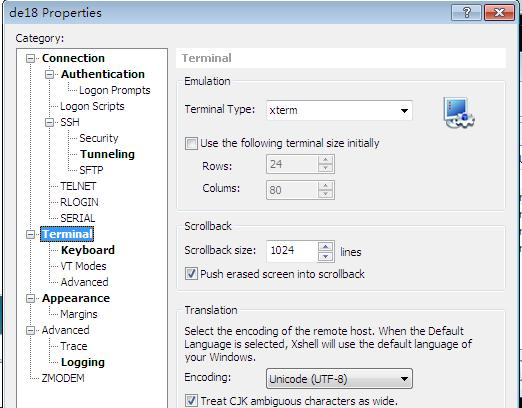Click the help question mark button
522x408 pixels.
tap(466, 13)
